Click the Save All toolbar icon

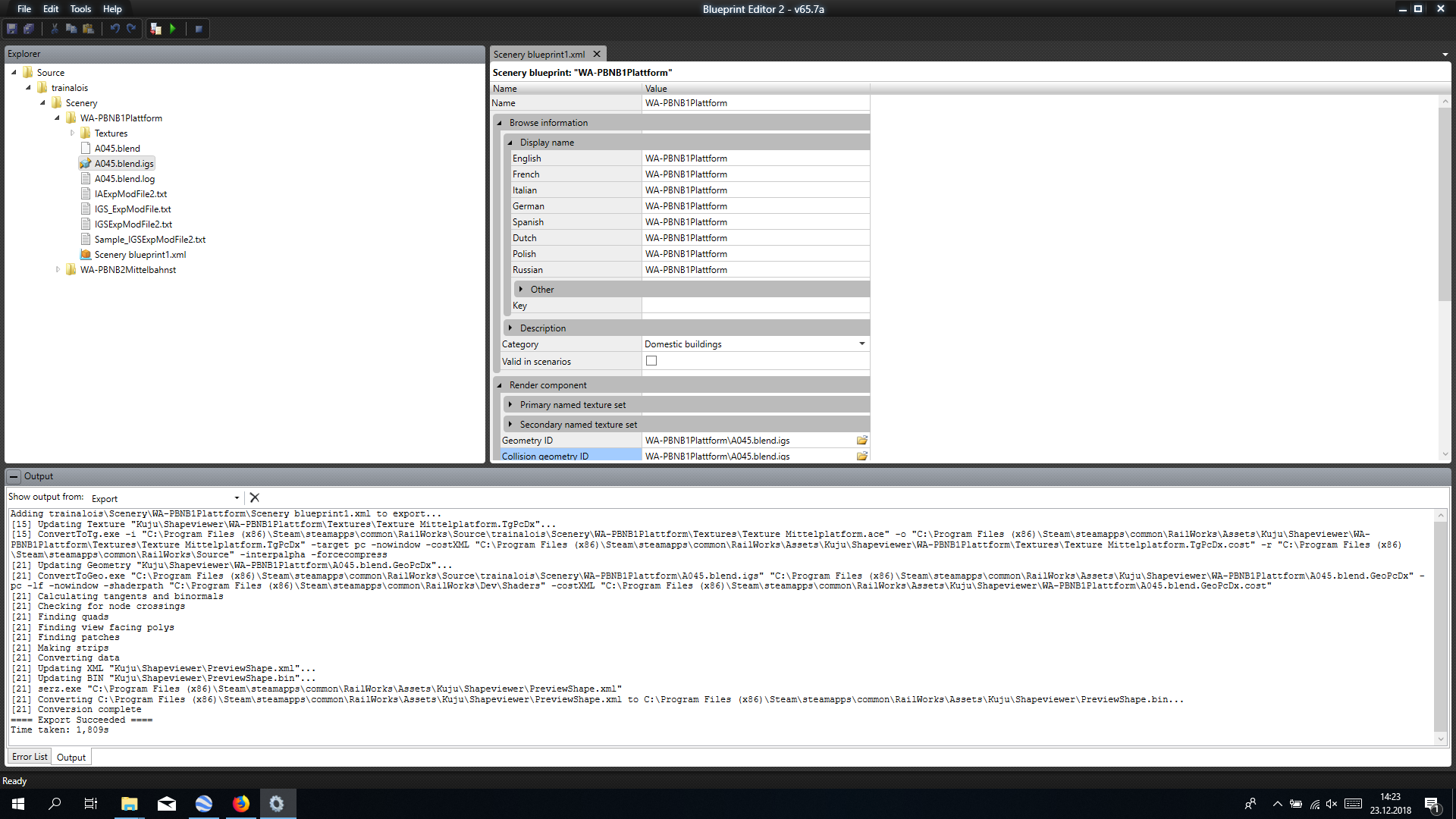coord(29,29)
